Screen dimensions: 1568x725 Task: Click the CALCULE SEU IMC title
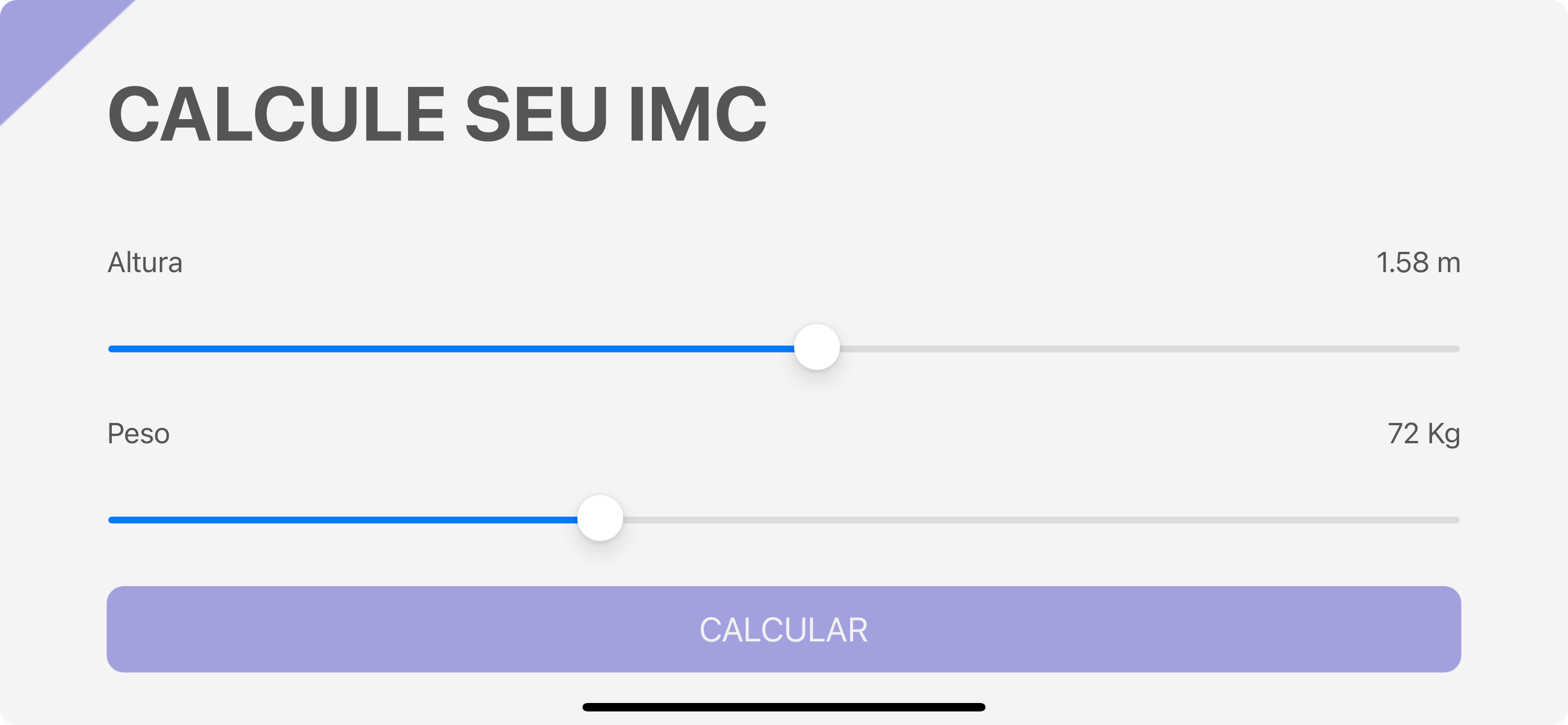[x=436, y=112]
